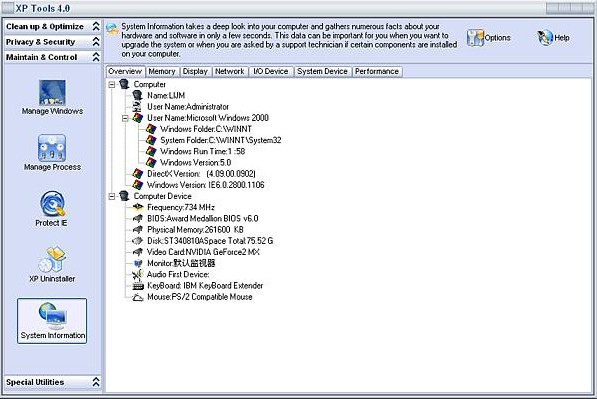Click the speaker icon beside Audio First Device

(x=137, y=274)
